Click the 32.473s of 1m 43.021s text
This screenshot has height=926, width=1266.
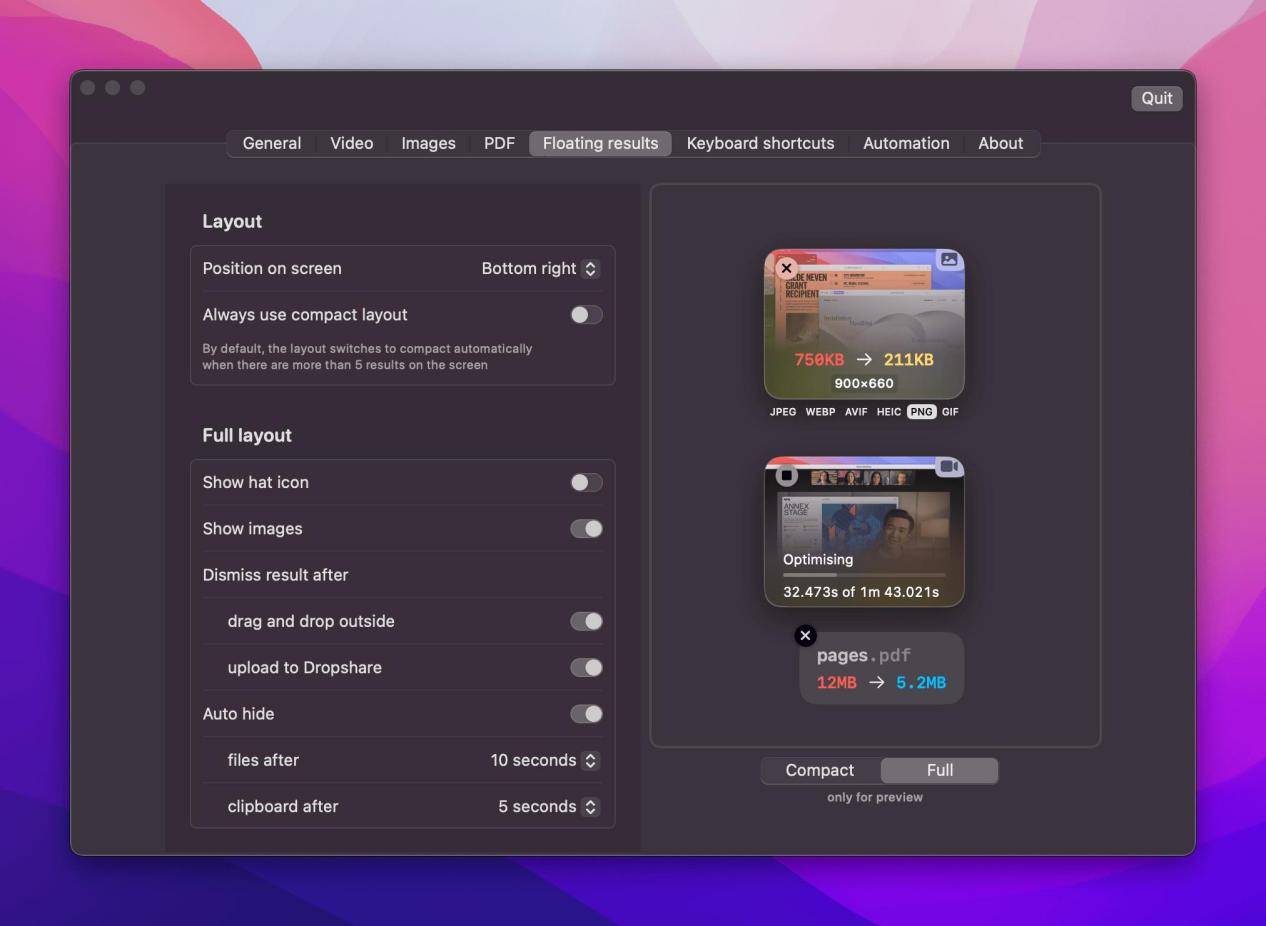(x=861, y=592)
